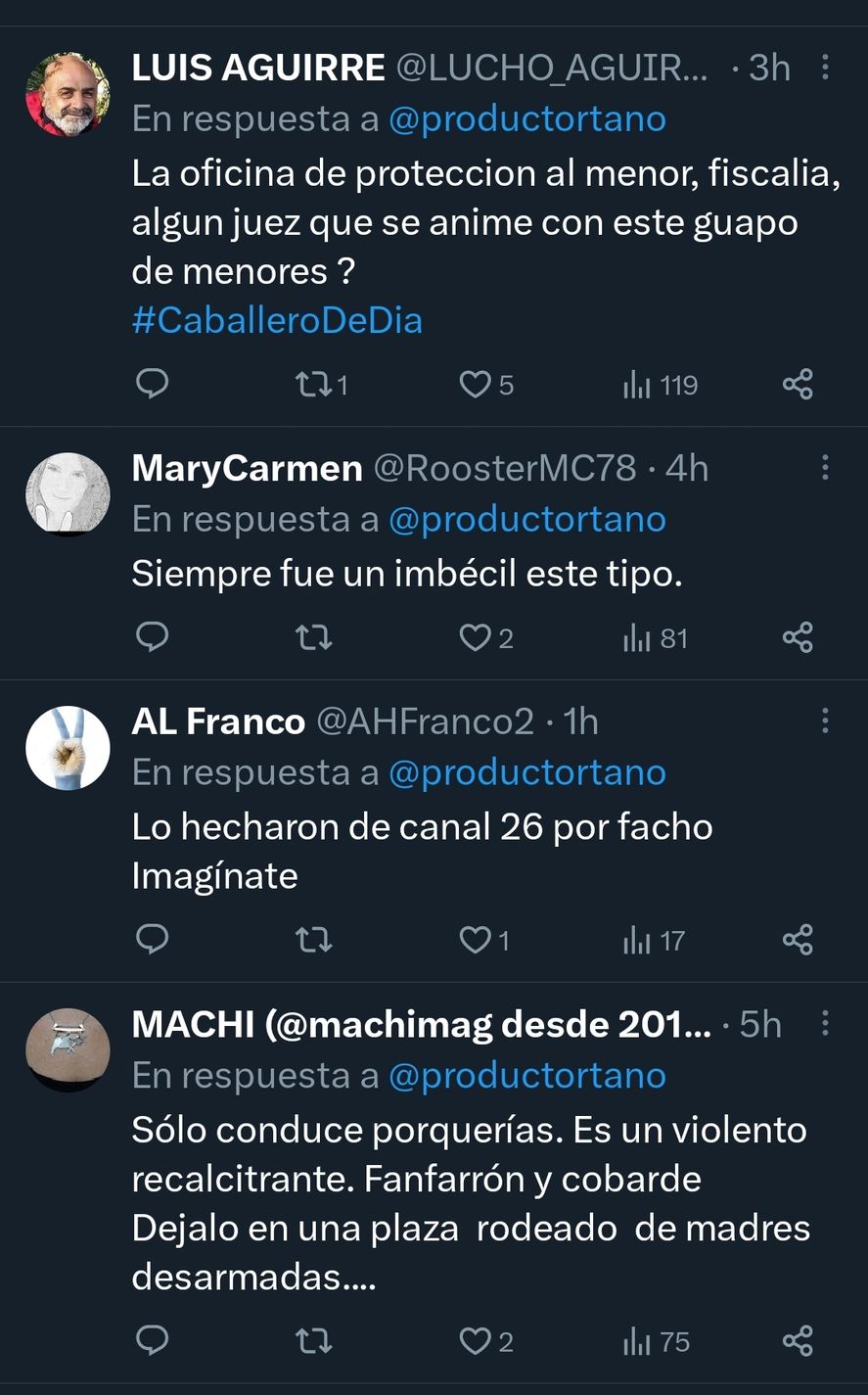Viewport: 868px width, 1395px height.
Task: Like AL Franco's tweet
Action: [476, 941]
